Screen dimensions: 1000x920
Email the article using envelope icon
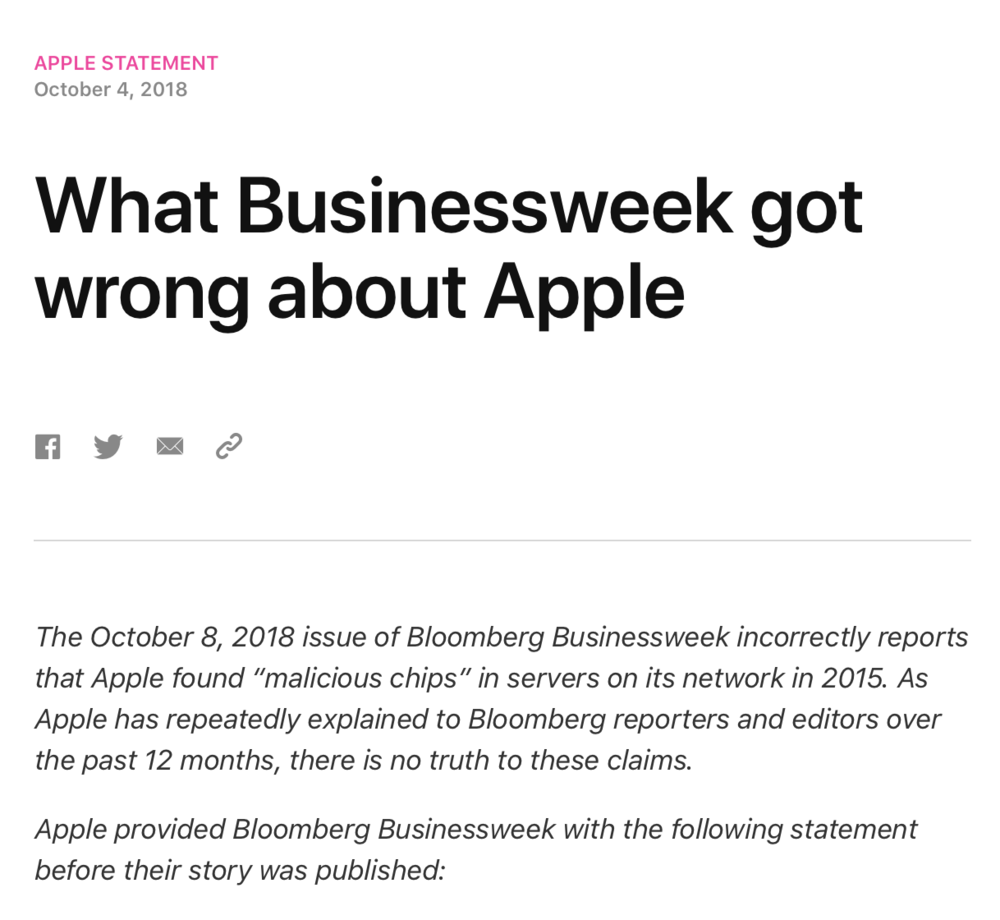[170, 446]
